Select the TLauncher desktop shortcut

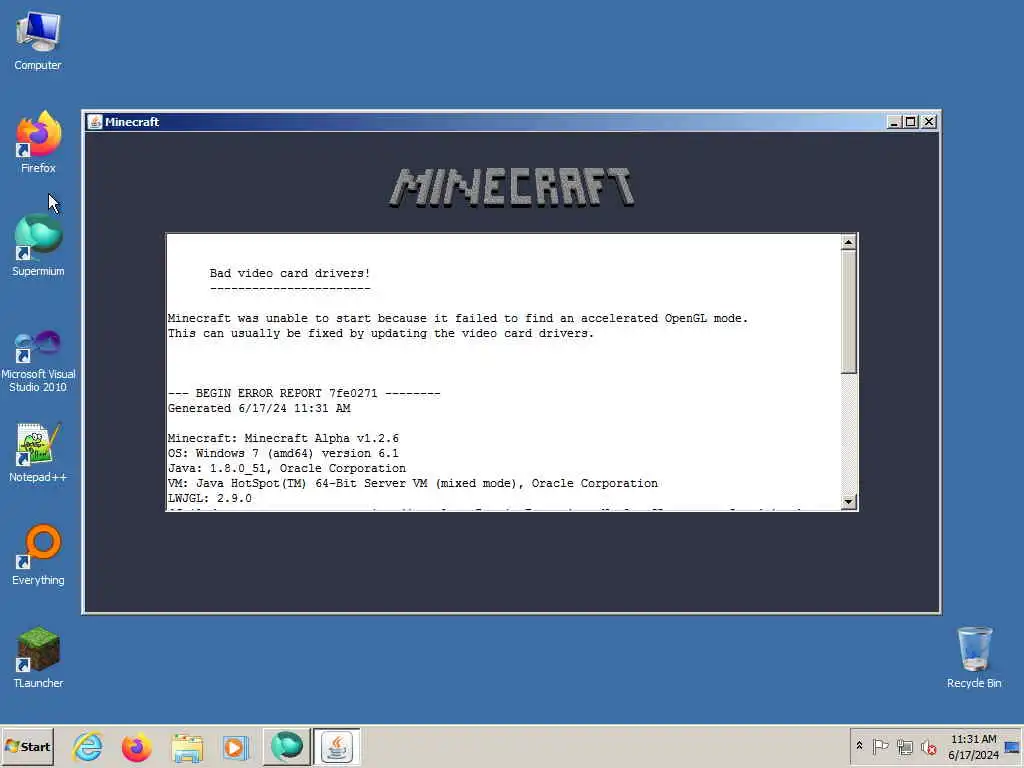(38, 658)
